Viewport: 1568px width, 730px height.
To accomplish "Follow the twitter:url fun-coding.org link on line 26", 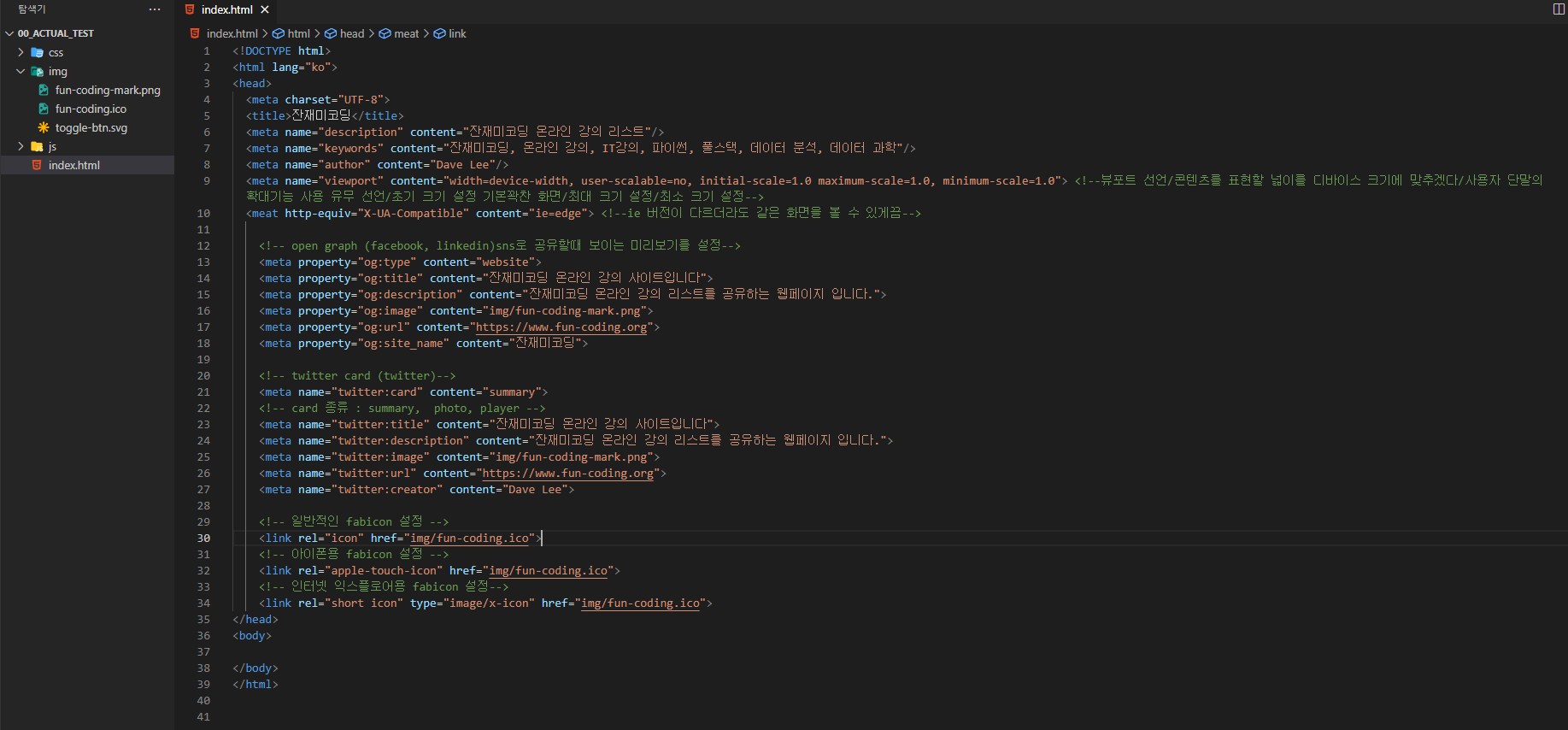I will point(568,474).
